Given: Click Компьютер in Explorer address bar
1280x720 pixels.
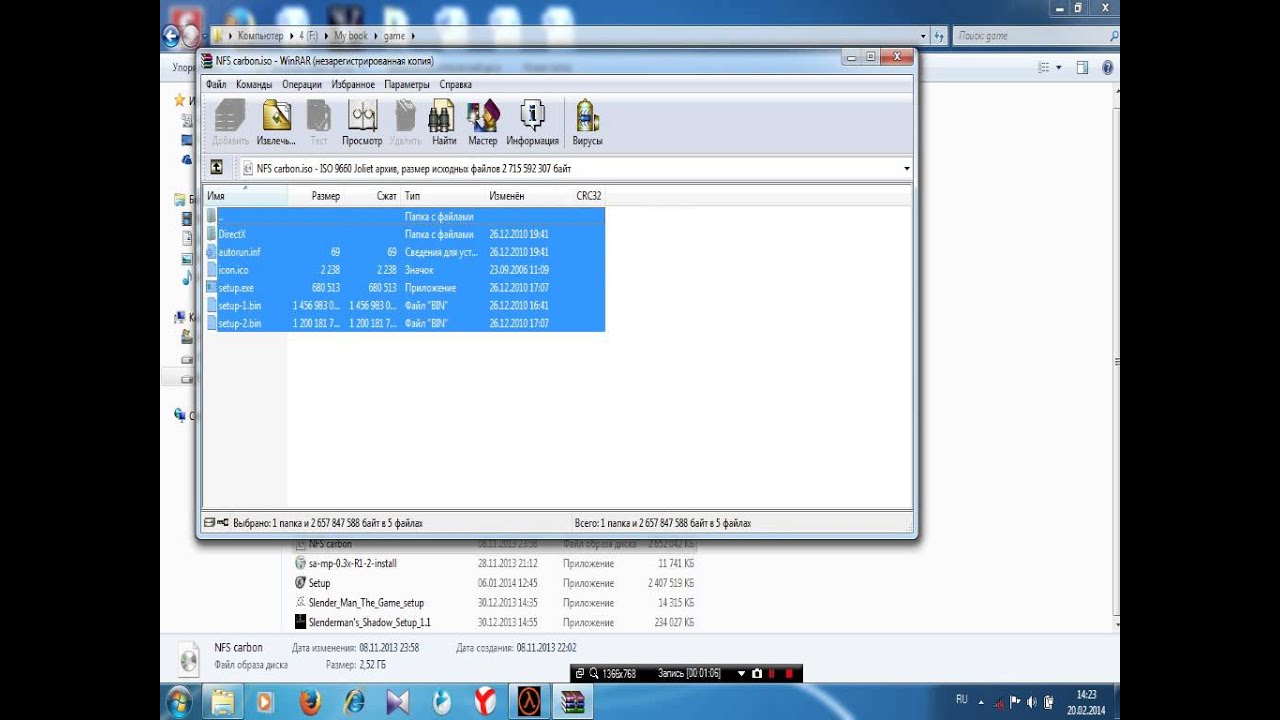Looking at the screenshot, I should tap(260, 36).
